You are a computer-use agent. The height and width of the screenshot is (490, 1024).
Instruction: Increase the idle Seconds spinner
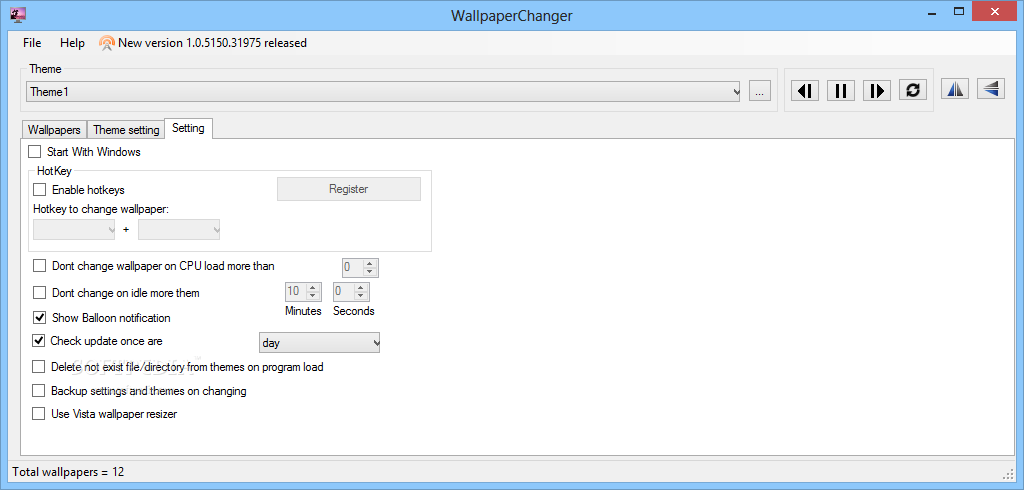360,287
